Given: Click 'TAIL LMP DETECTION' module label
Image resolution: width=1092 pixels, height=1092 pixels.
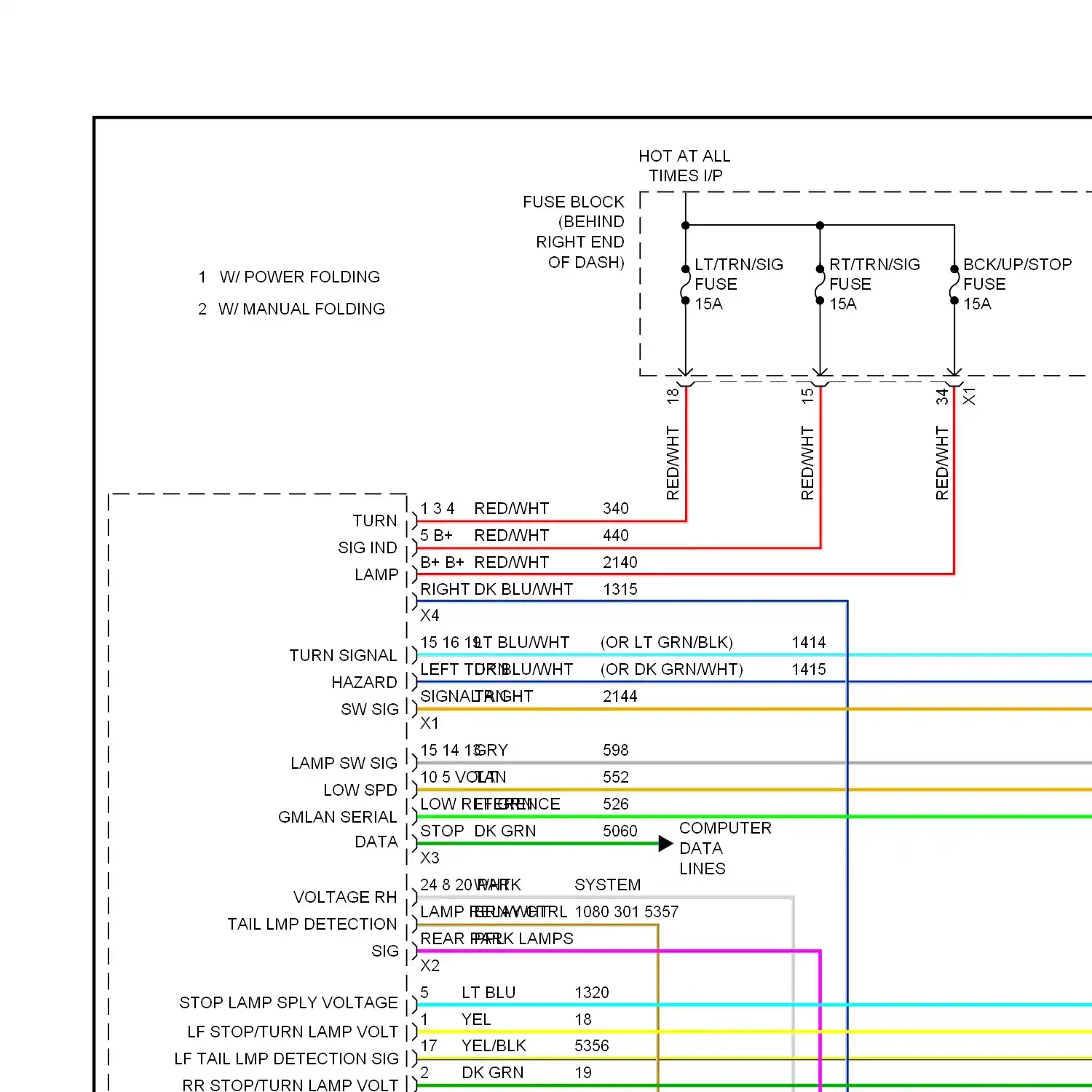Looking at the screenshot, I should click(x=312, y=924).
